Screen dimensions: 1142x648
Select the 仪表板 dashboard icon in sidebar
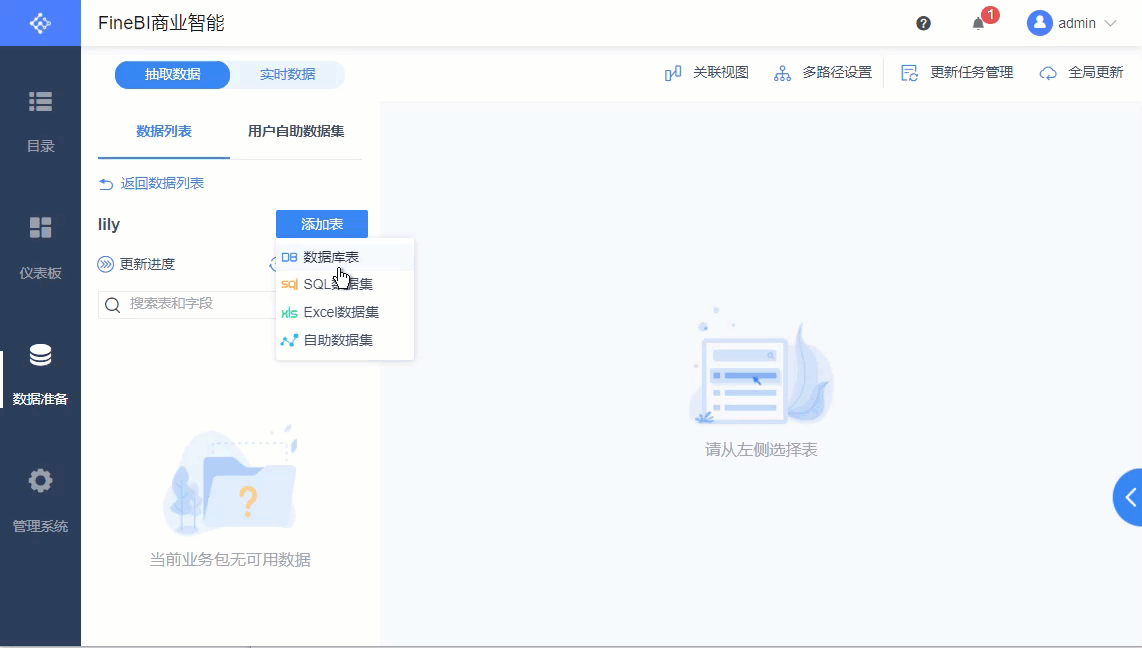pyautogui.click(x=40, y=245)
